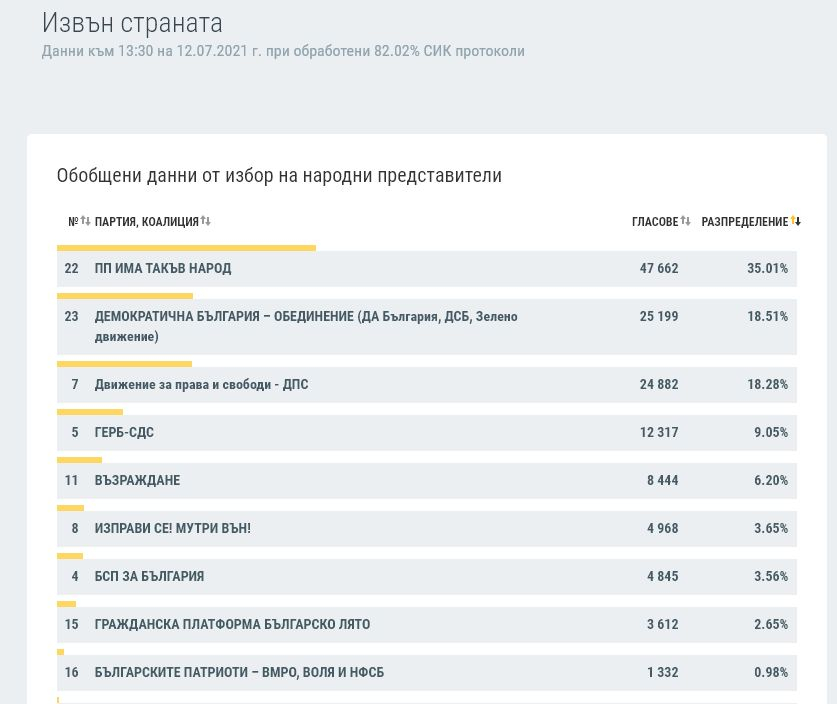Click yellow bar above ПП ИМА ТАКЪВ НАРОД

[x=186, y=248]
